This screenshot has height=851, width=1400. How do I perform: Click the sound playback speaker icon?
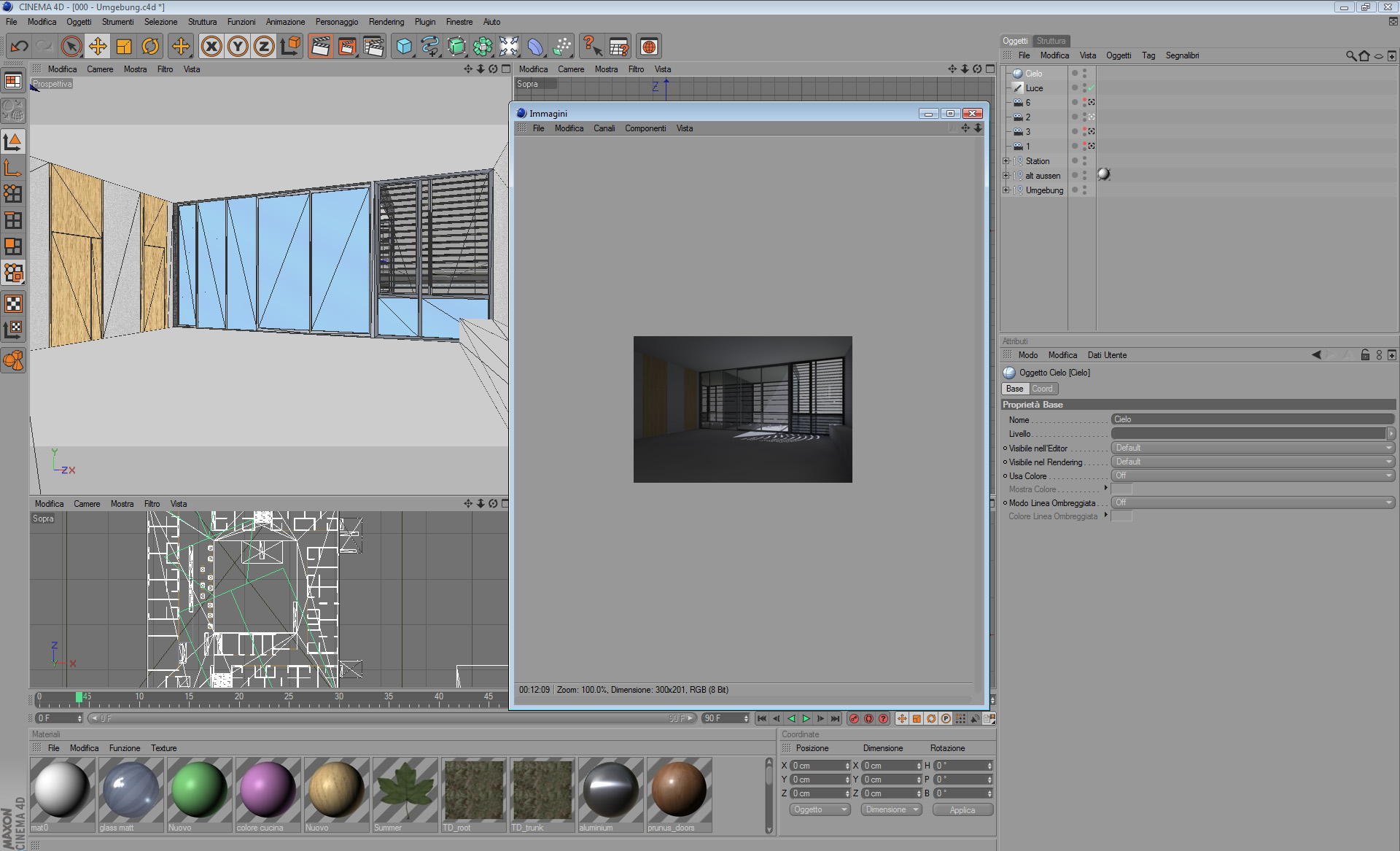tap(975, 718)
